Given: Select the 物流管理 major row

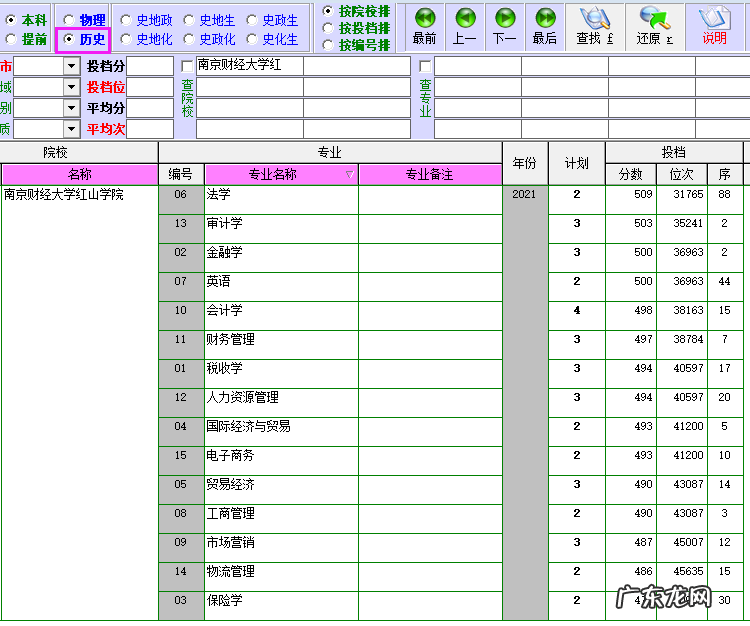Looking at the screenshot, I should tap(282, 577).
